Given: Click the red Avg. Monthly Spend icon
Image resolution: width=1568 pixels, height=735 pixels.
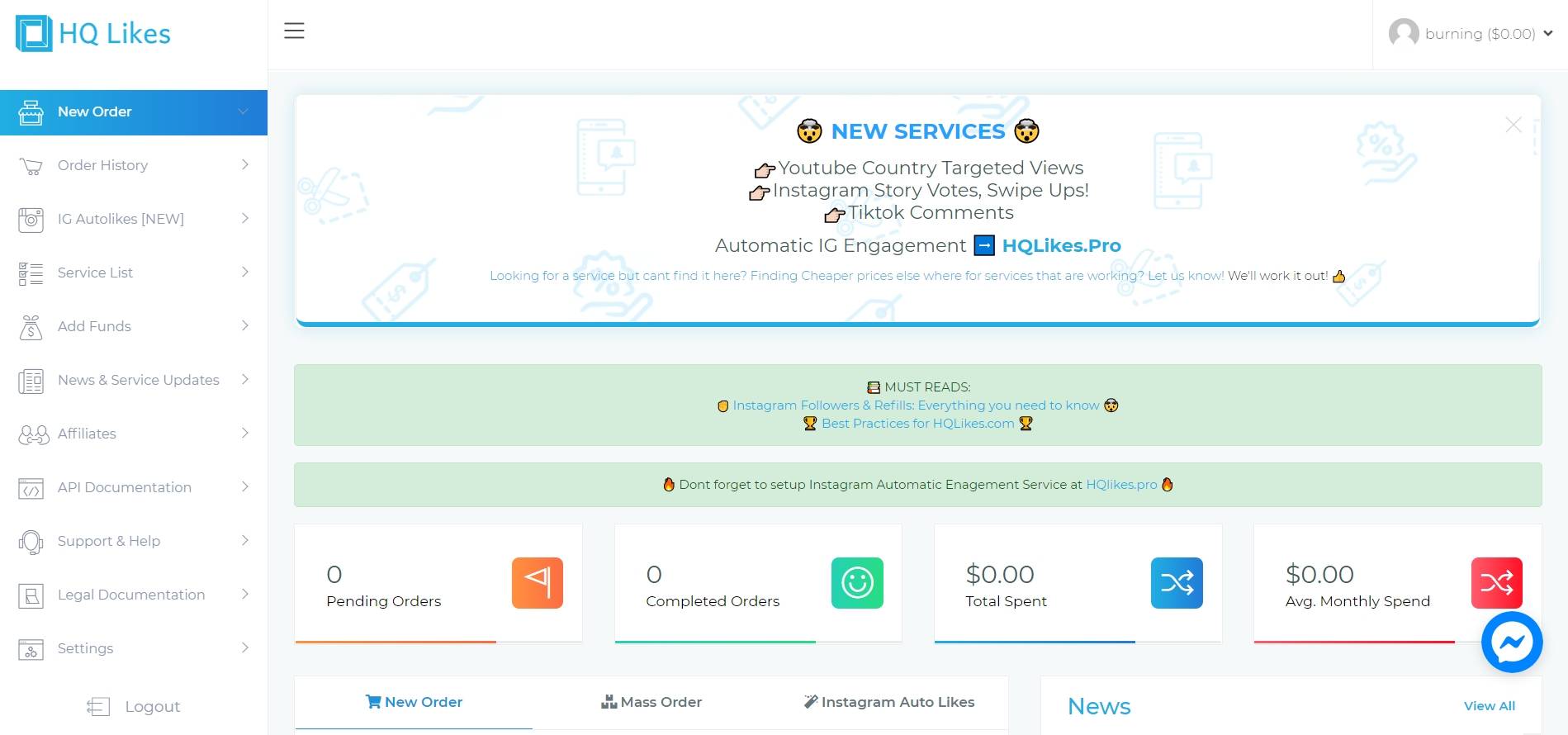Looking at the screenshot, I should tap(1496, 583).
